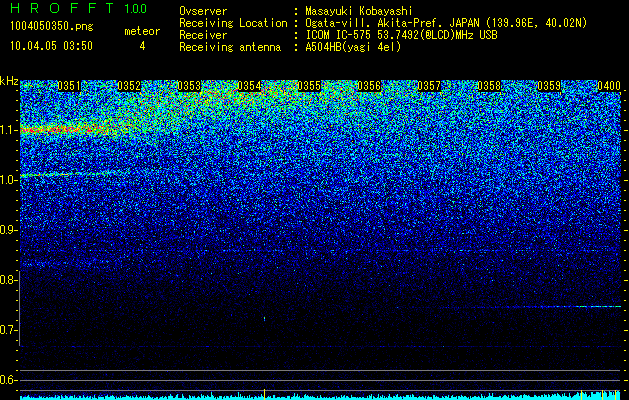
Task: Click the 0400 time marker
Action: pos(609,86)
